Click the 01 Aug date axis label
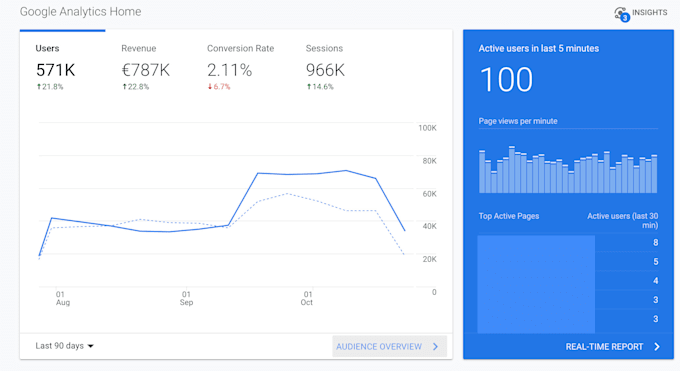 pos(62,299)
